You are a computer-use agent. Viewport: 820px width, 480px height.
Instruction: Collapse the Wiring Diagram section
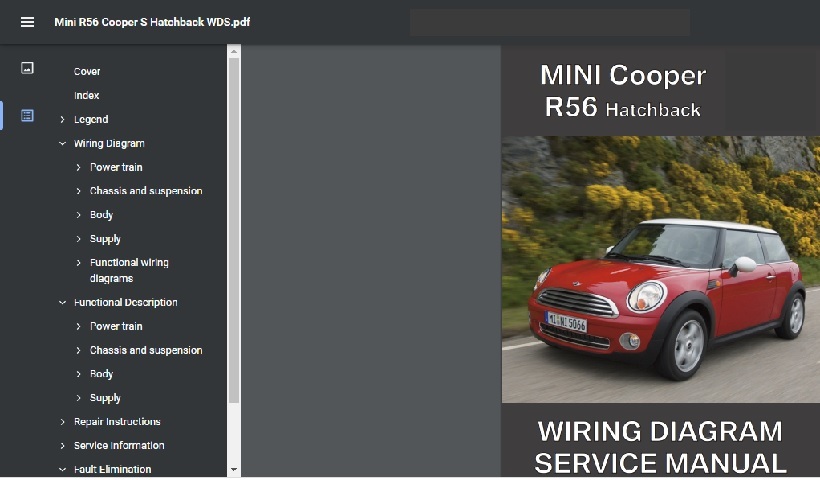[62, 143]
